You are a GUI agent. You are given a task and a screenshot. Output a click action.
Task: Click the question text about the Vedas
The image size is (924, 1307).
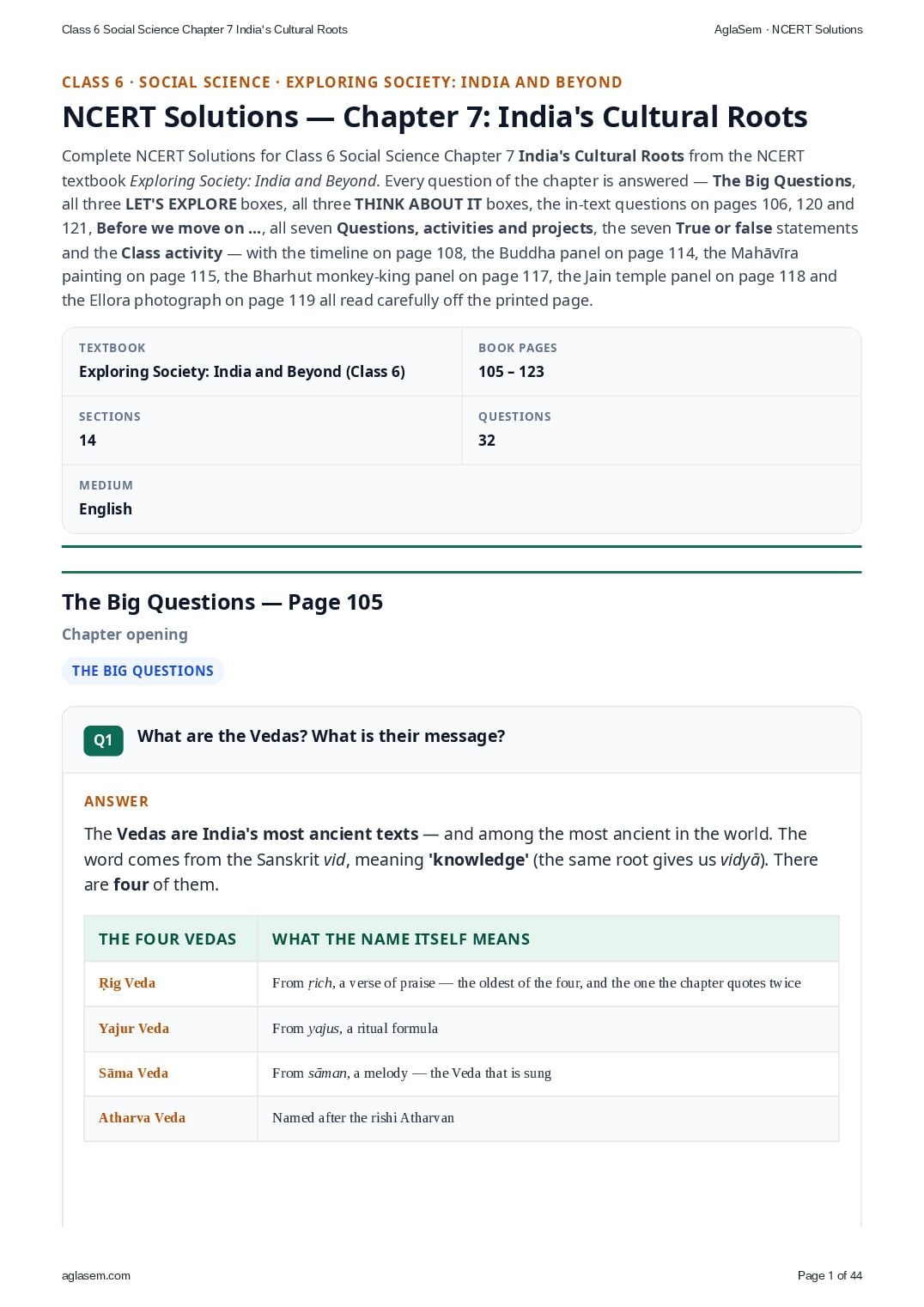pyautogui.click(x=321, y=737)
